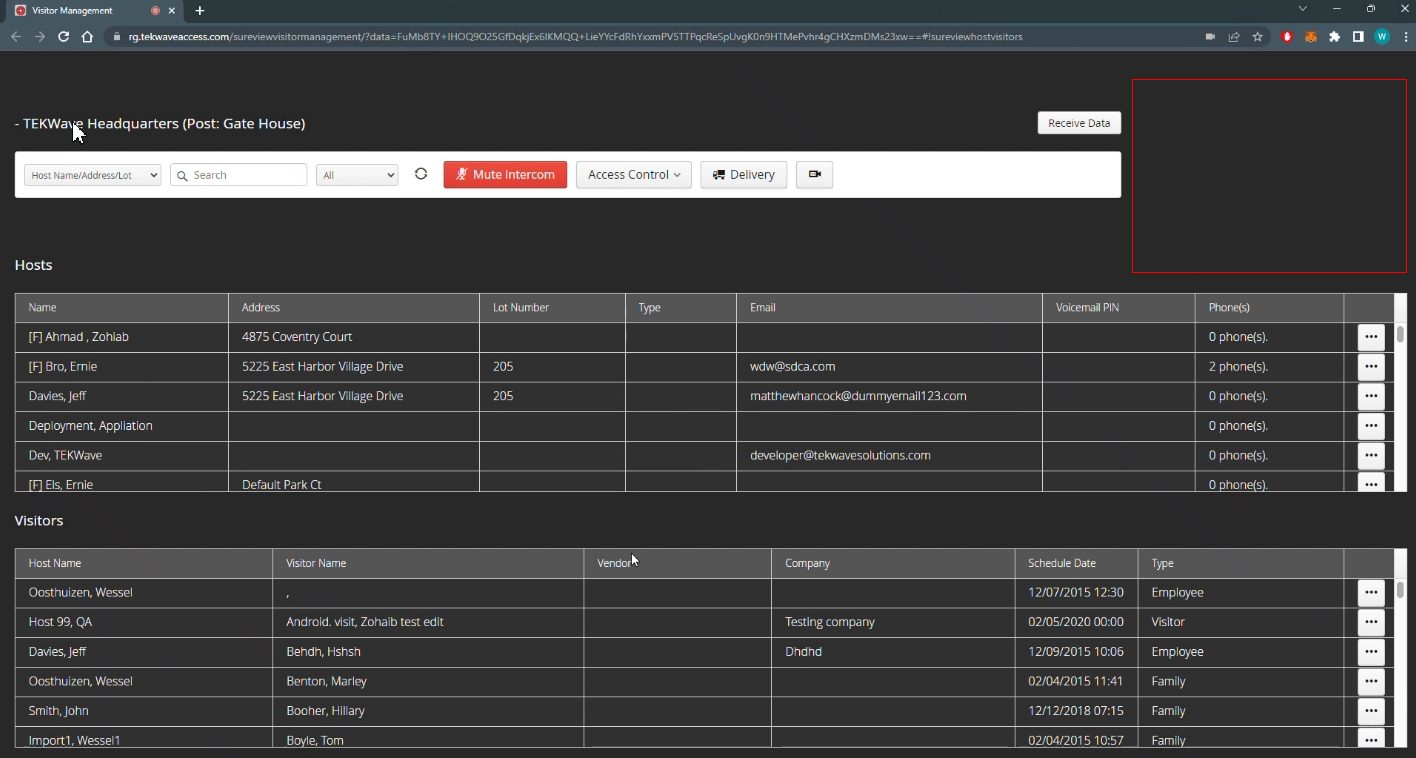Click the Receive Data button
Screen dimensions: 1416x758
(x=1079, y=123)
